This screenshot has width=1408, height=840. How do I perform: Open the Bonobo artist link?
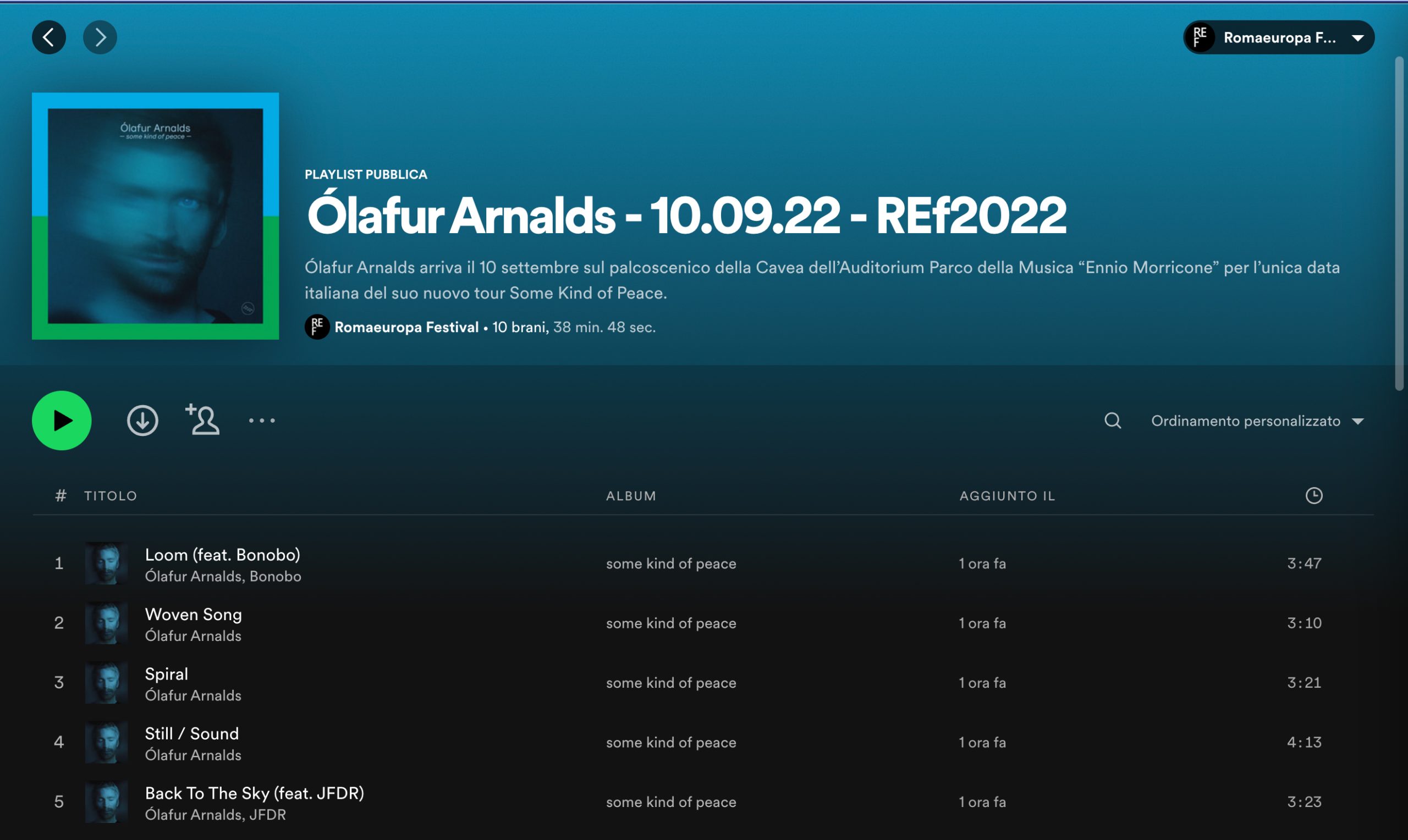click(275, 576)
